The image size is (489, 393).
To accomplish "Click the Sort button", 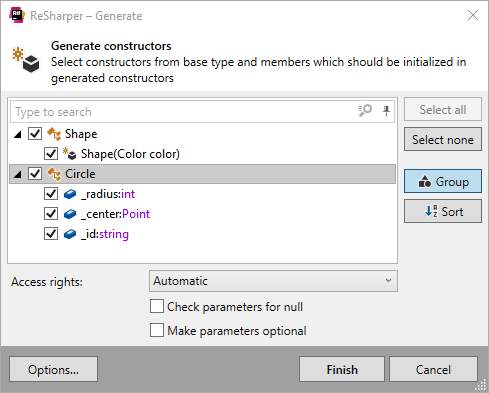I will tap(443, 211).
